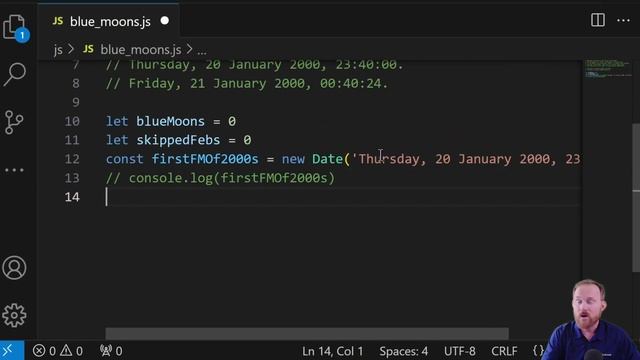
Task: Click the Ln 14, Col 1 status entry
Action: point(332,351)
